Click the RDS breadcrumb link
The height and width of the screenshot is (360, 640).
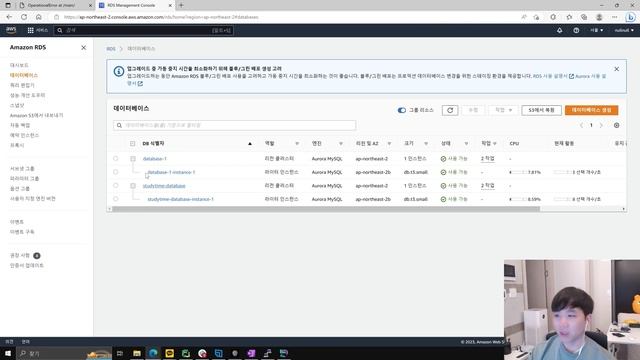coord(111,49)
